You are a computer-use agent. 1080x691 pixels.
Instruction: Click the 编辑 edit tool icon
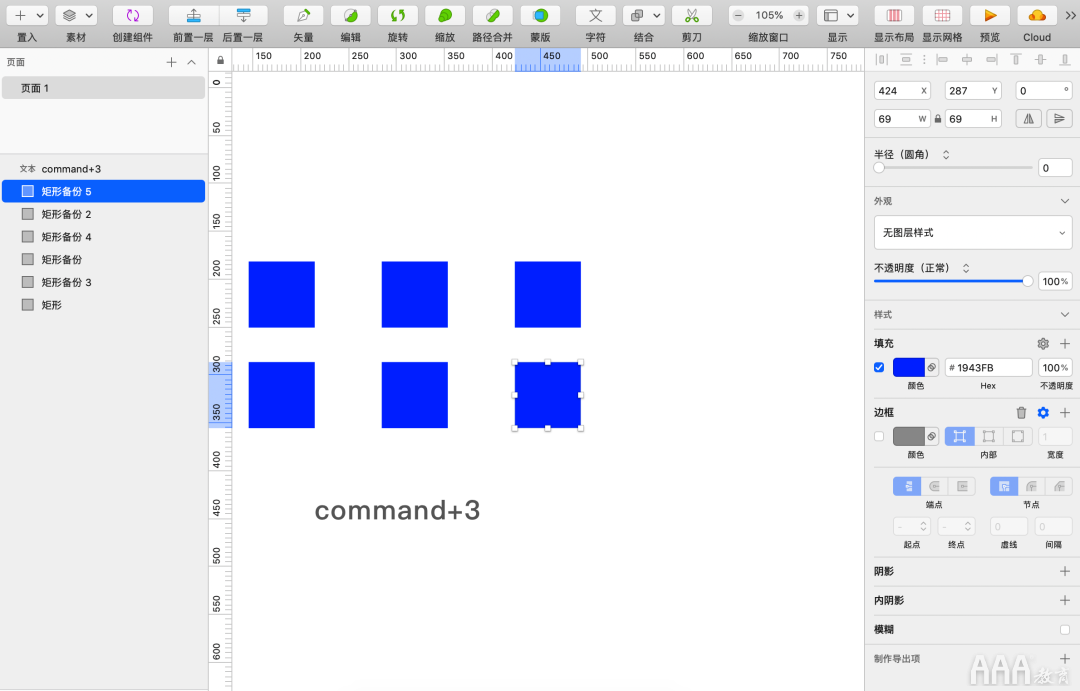click(351, 15)
